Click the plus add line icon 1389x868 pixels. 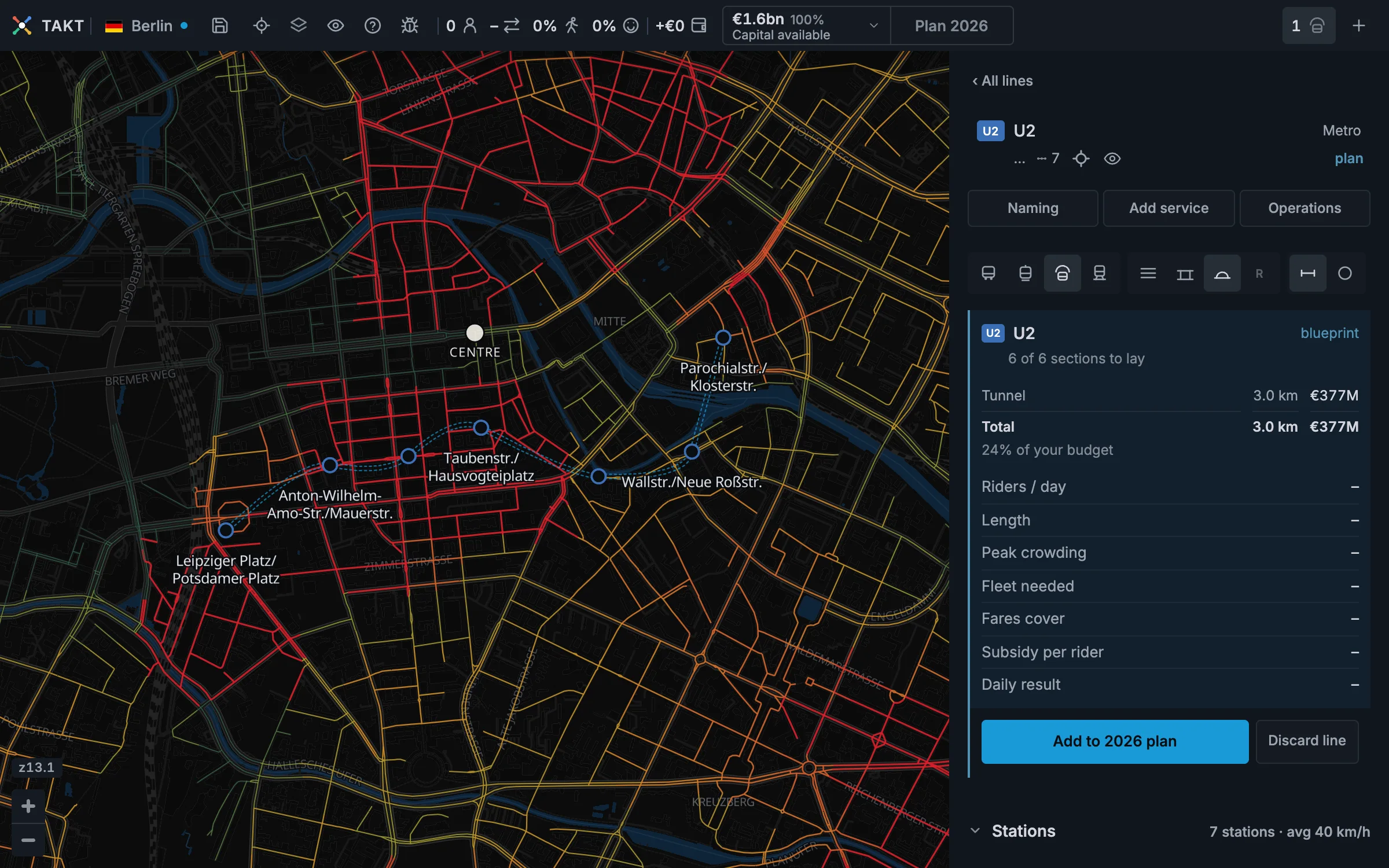coord(1359,25)
